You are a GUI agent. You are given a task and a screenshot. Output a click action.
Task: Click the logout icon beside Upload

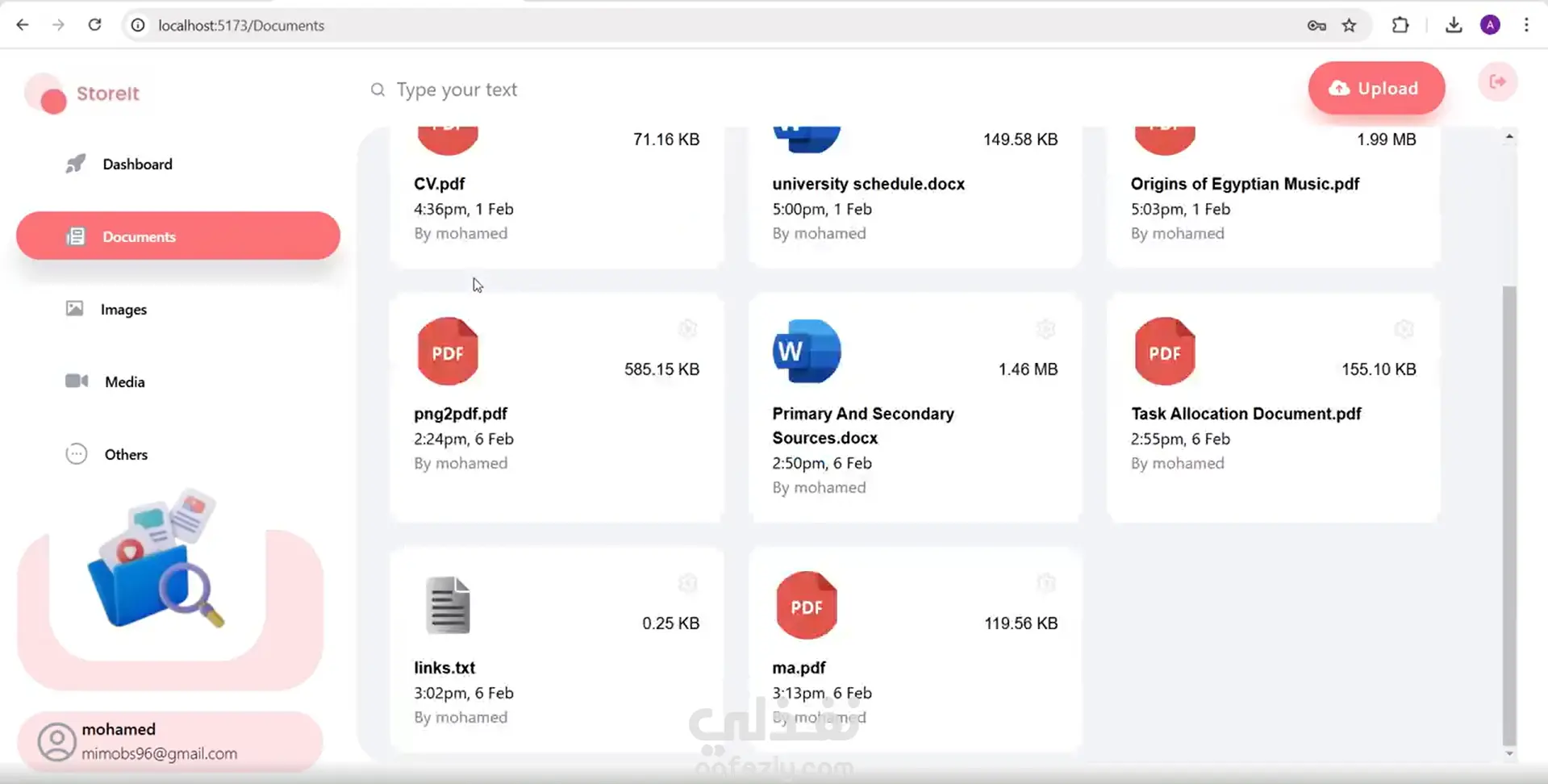click(1497, 81)
